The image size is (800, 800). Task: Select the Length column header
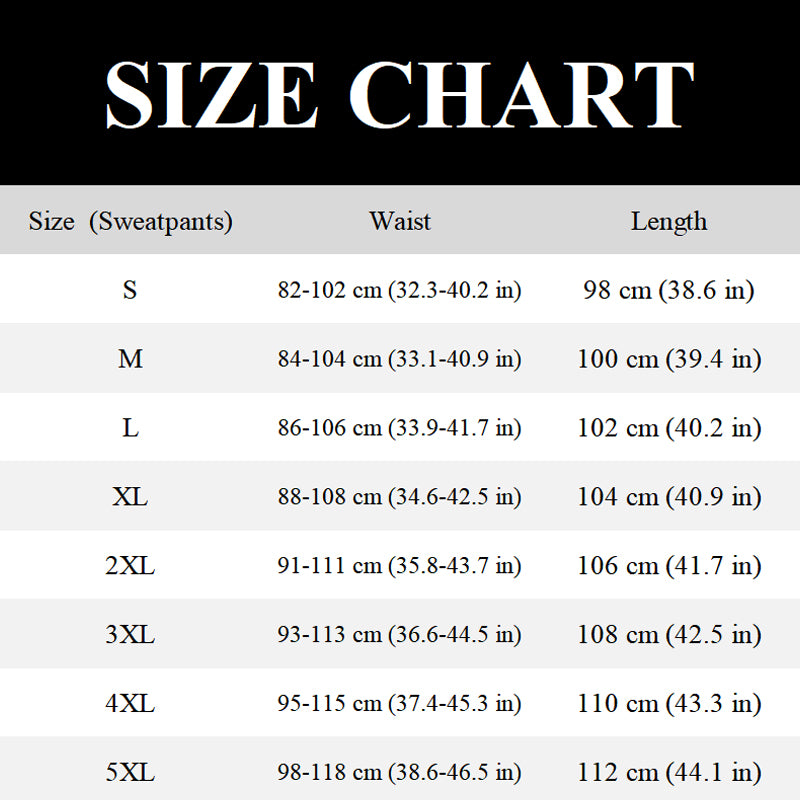click(x=668, y=221)
